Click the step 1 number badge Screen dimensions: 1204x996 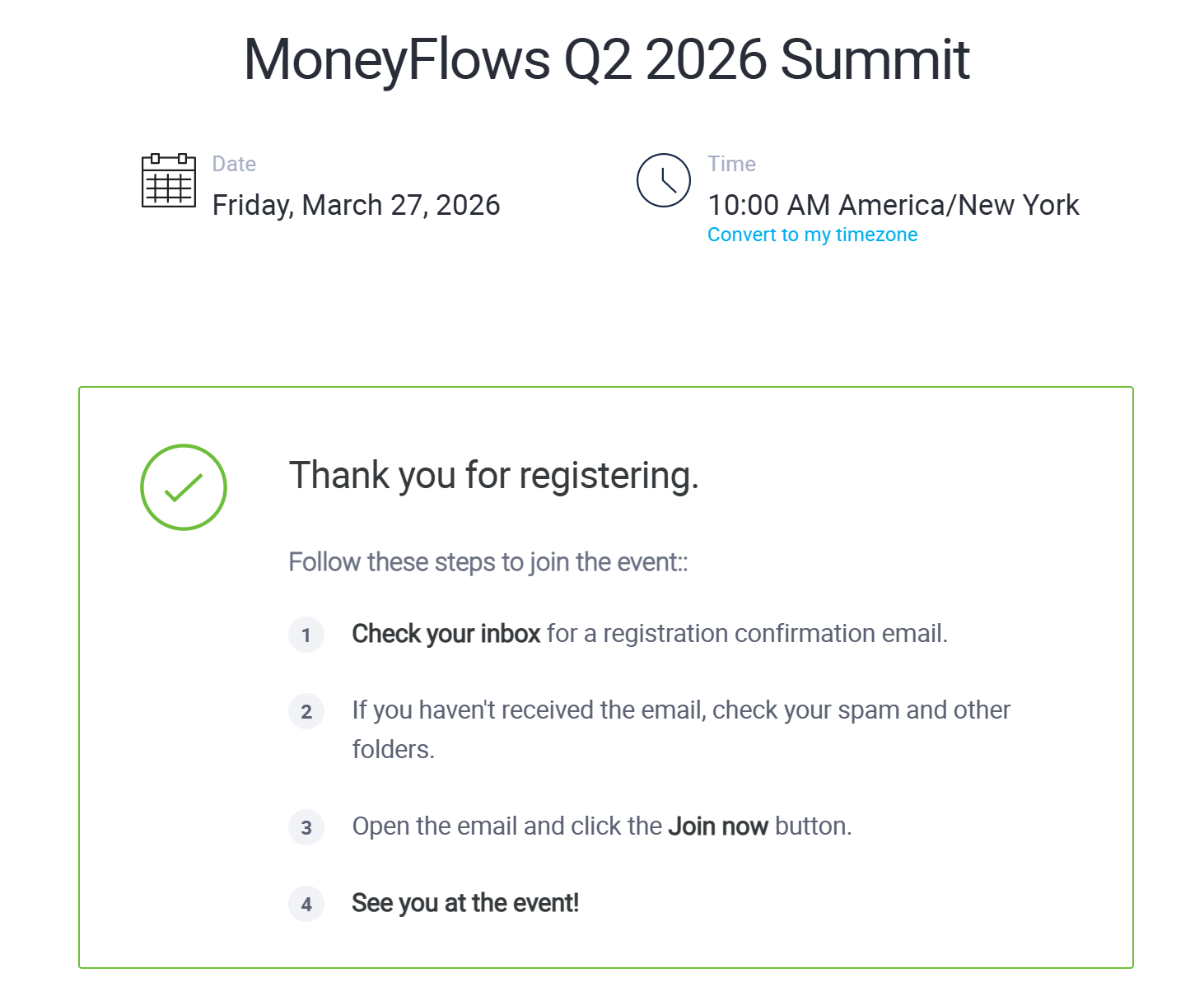(x=306, y=635)
